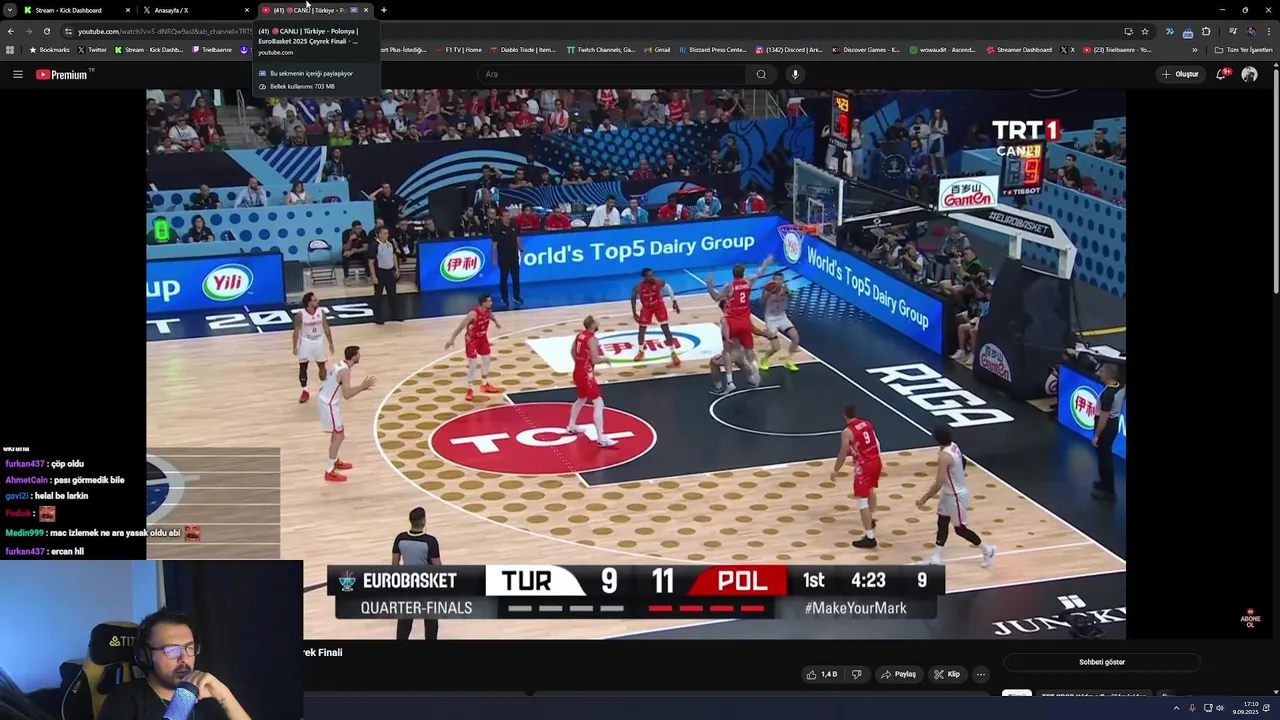The image size is (1280, 720).
Task: Close the Anasayfa / X tab
Action: point(247,10)
